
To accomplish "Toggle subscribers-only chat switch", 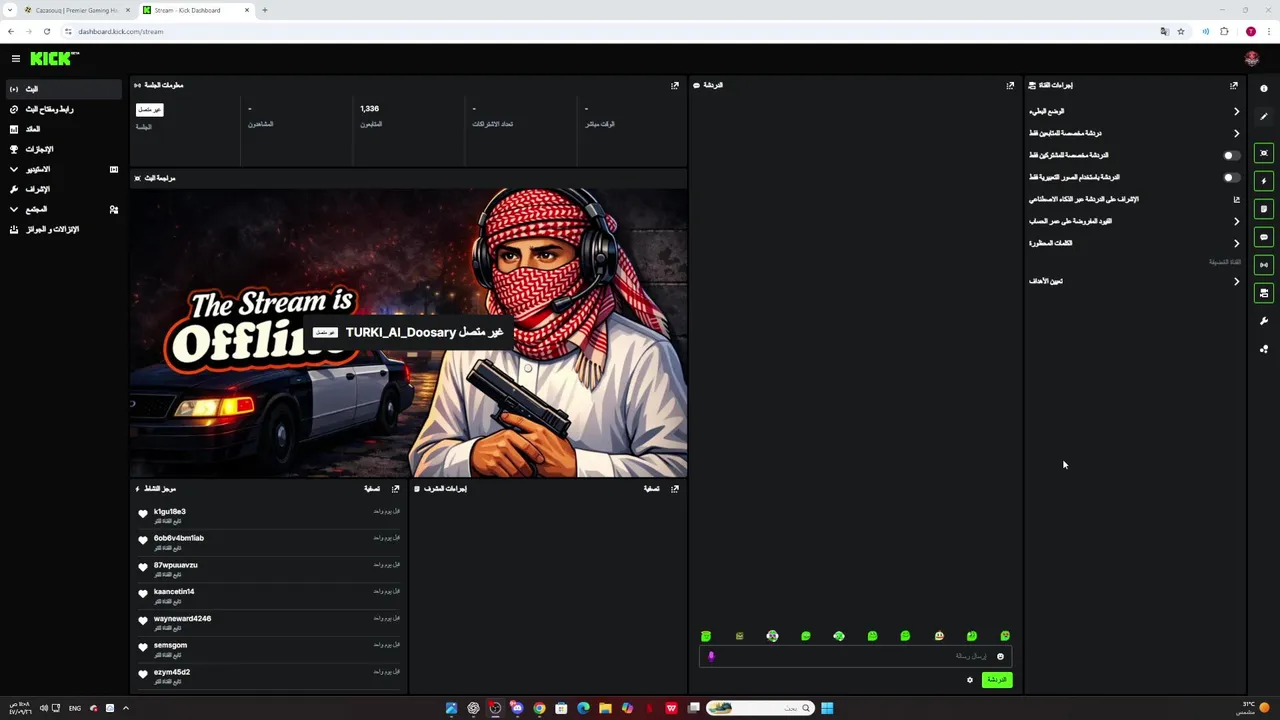I will (x=1232, y=155).
